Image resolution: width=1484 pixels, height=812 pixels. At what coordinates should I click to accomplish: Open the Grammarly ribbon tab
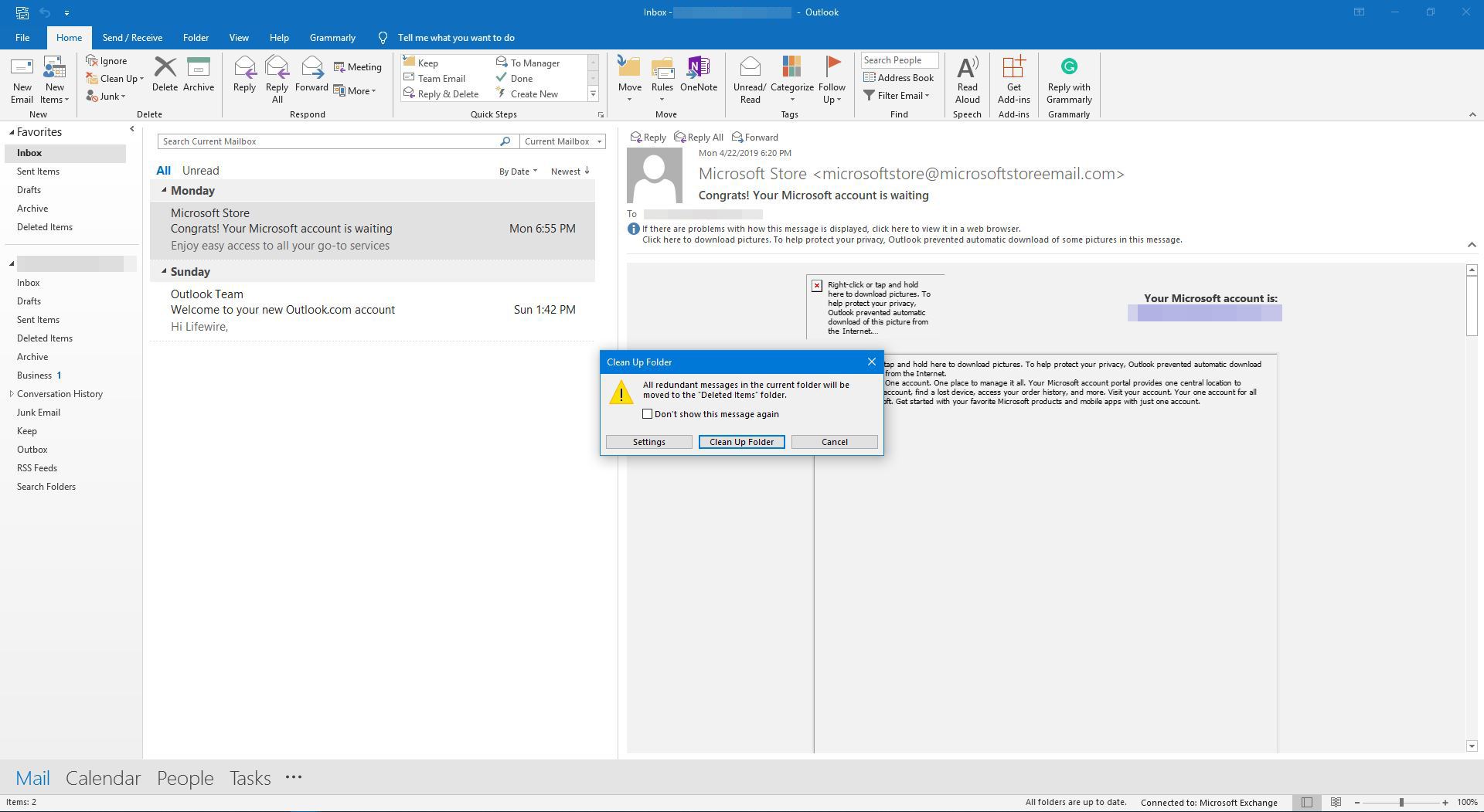pyautogui.click(x=332, y=37)
